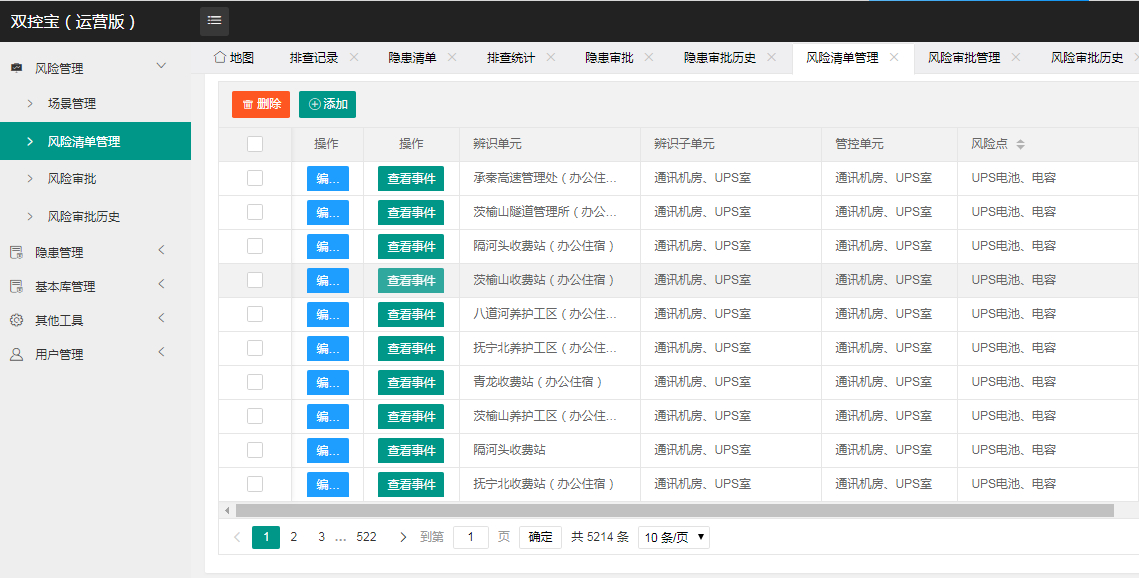Switch to the 排查记录 tab

click(x=314, y=57)
